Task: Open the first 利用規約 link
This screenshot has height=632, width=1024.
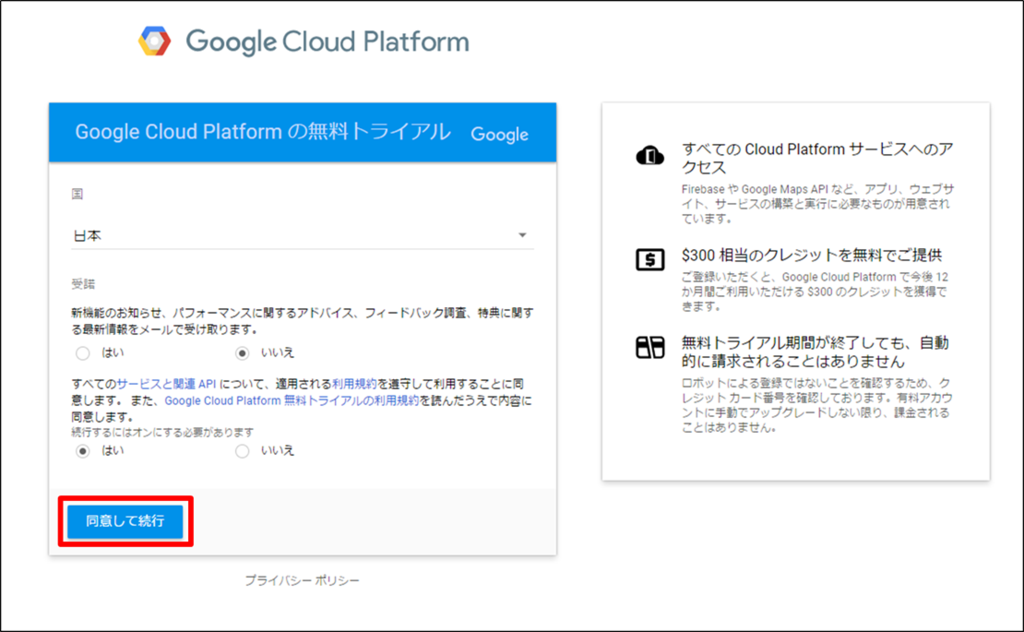Action: tap(352, 384)
